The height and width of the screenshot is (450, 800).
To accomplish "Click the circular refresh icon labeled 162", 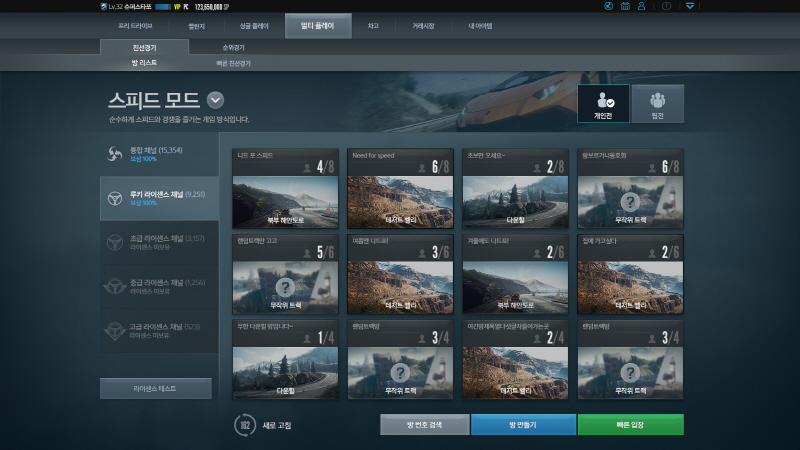I will pos(245,425).
